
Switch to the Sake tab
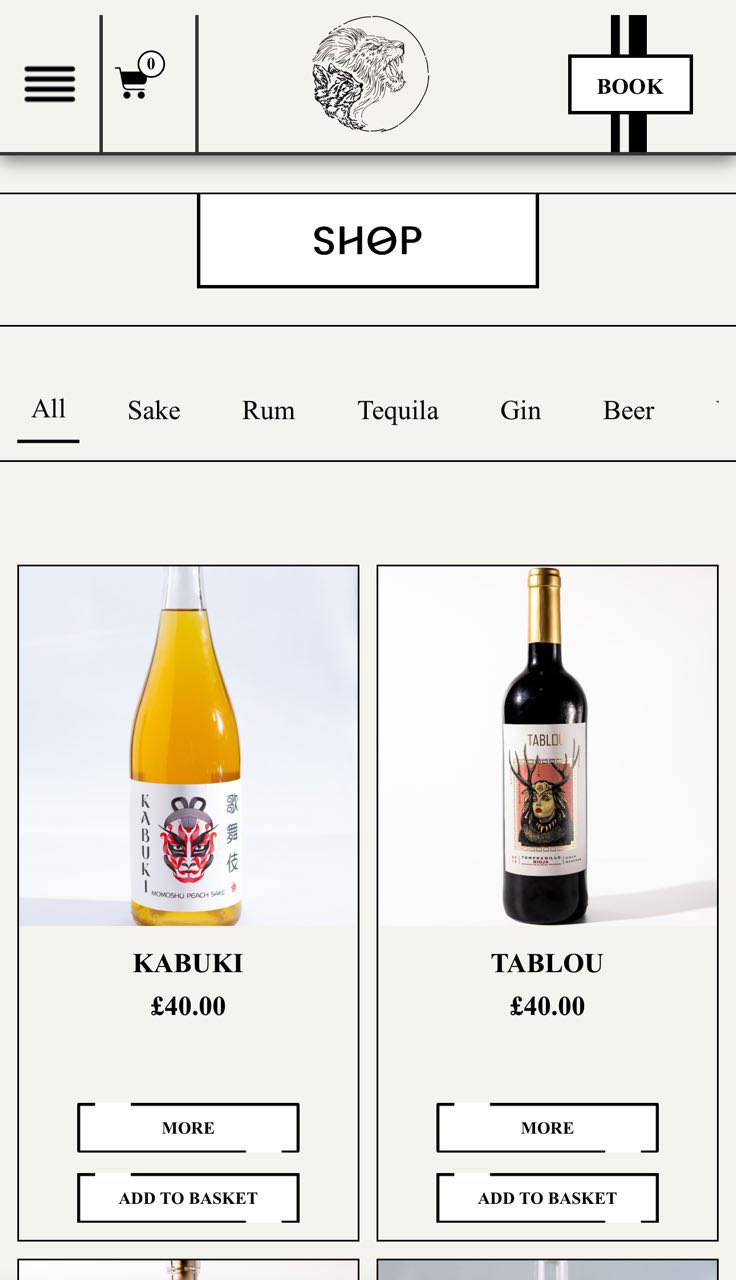coord(154,410)
